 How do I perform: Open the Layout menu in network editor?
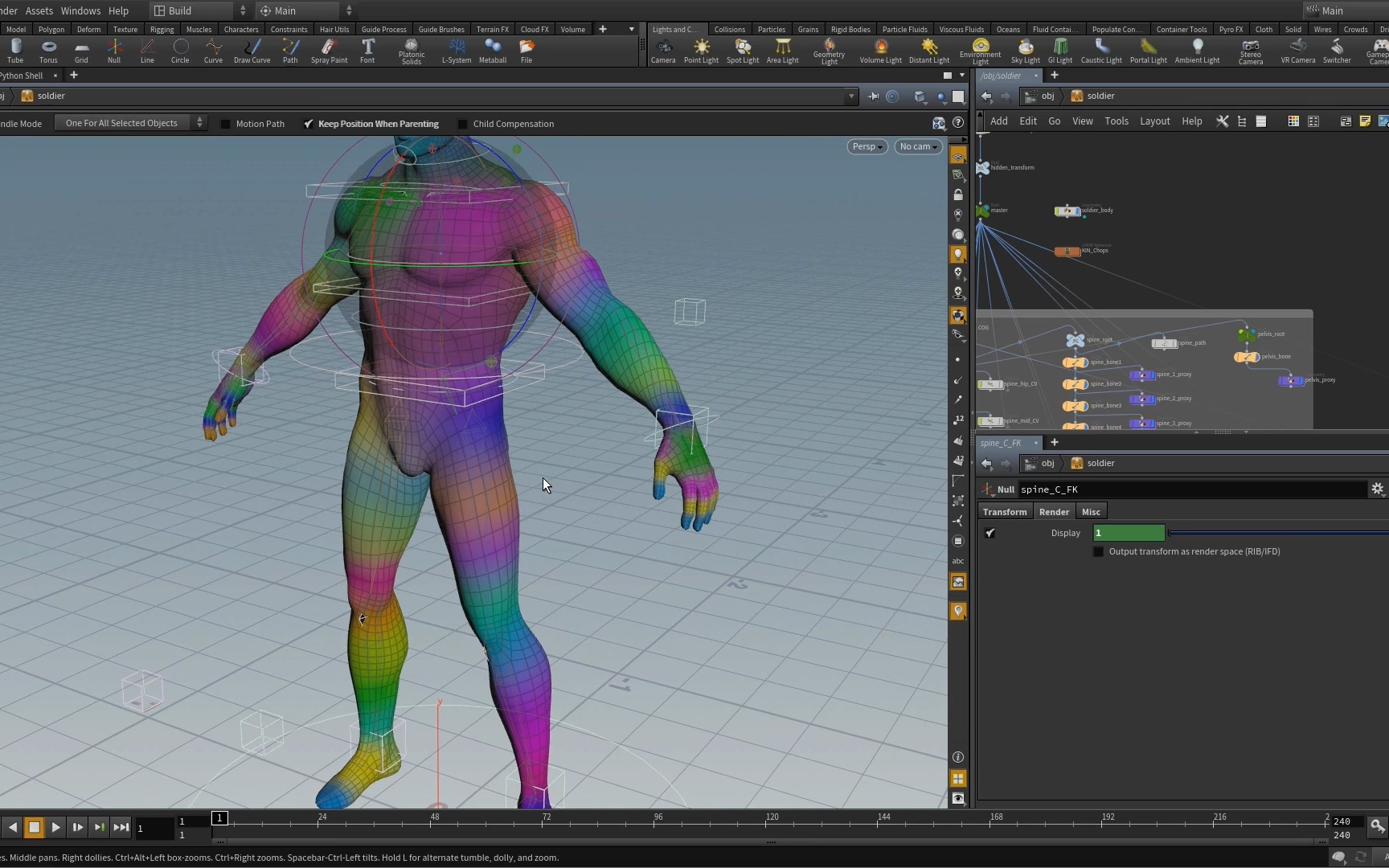(1154, 121)
